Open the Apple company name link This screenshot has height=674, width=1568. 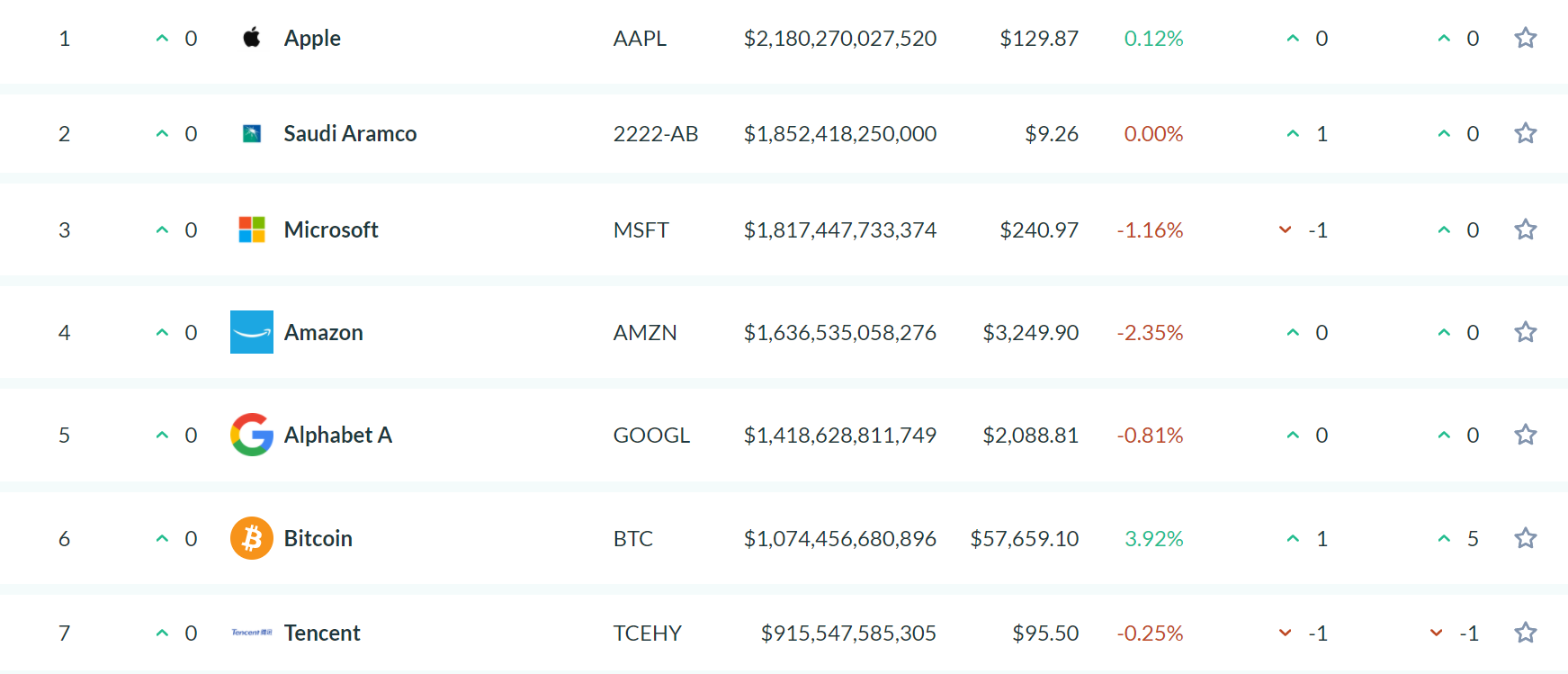[312, 38]
